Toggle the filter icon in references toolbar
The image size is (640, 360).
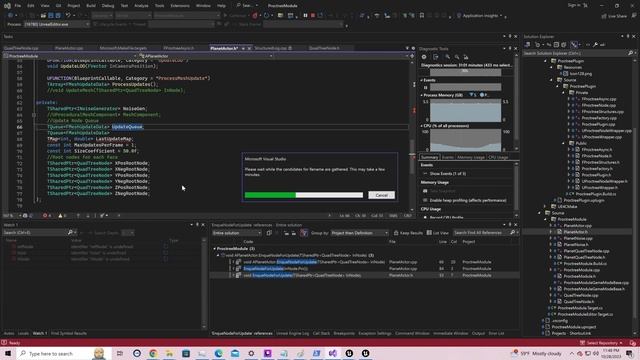click(x=304, y=233)
